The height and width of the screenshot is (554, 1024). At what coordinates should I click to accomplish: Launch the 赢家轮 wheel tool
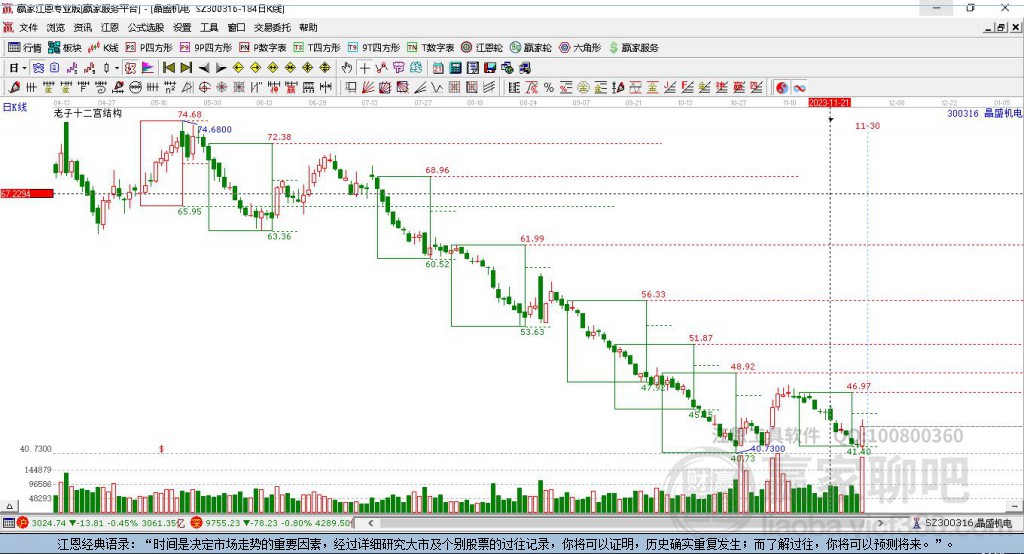[531, 48]
